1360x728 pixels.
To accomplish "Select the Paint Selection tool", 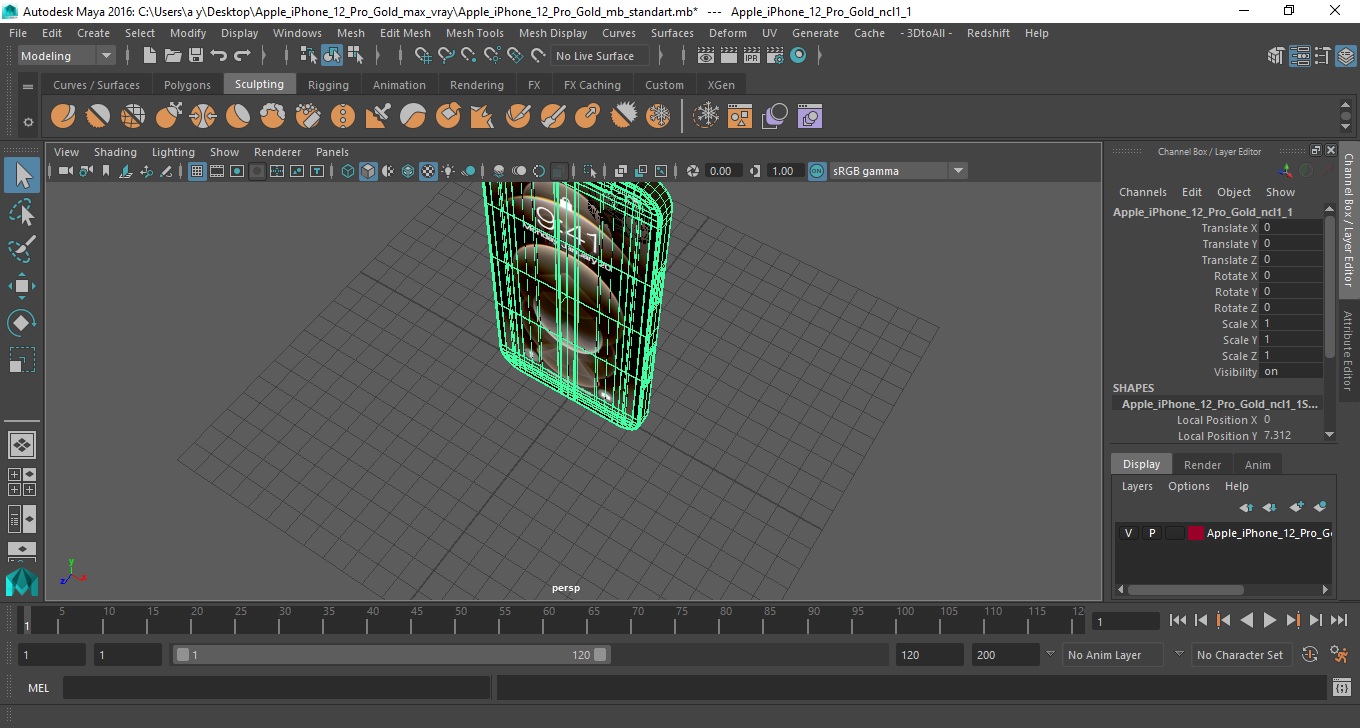I will [22, 249].
